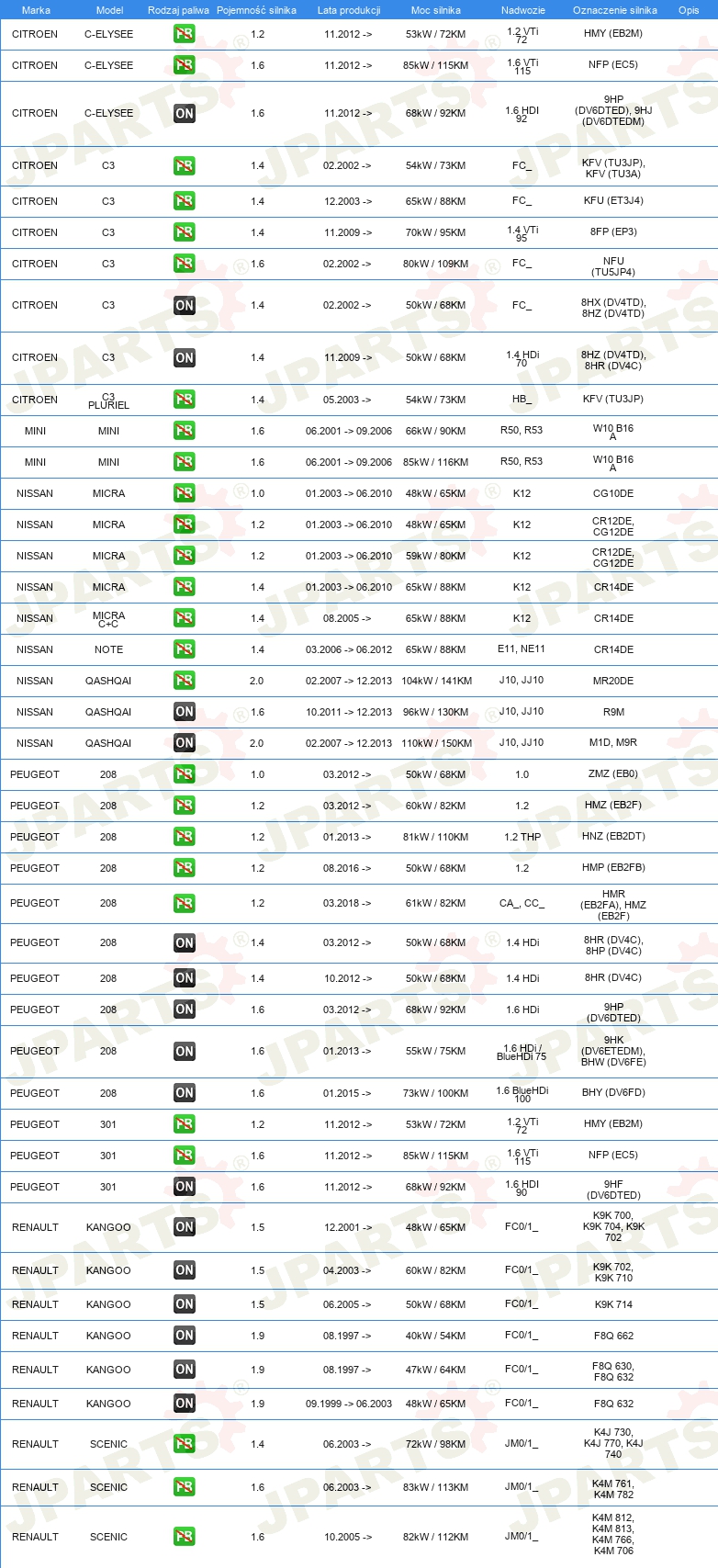Click petrol icon in Micra 1.2 48kW row
The height and width of the screenshot is (1568, 718).
coord(185,525)
